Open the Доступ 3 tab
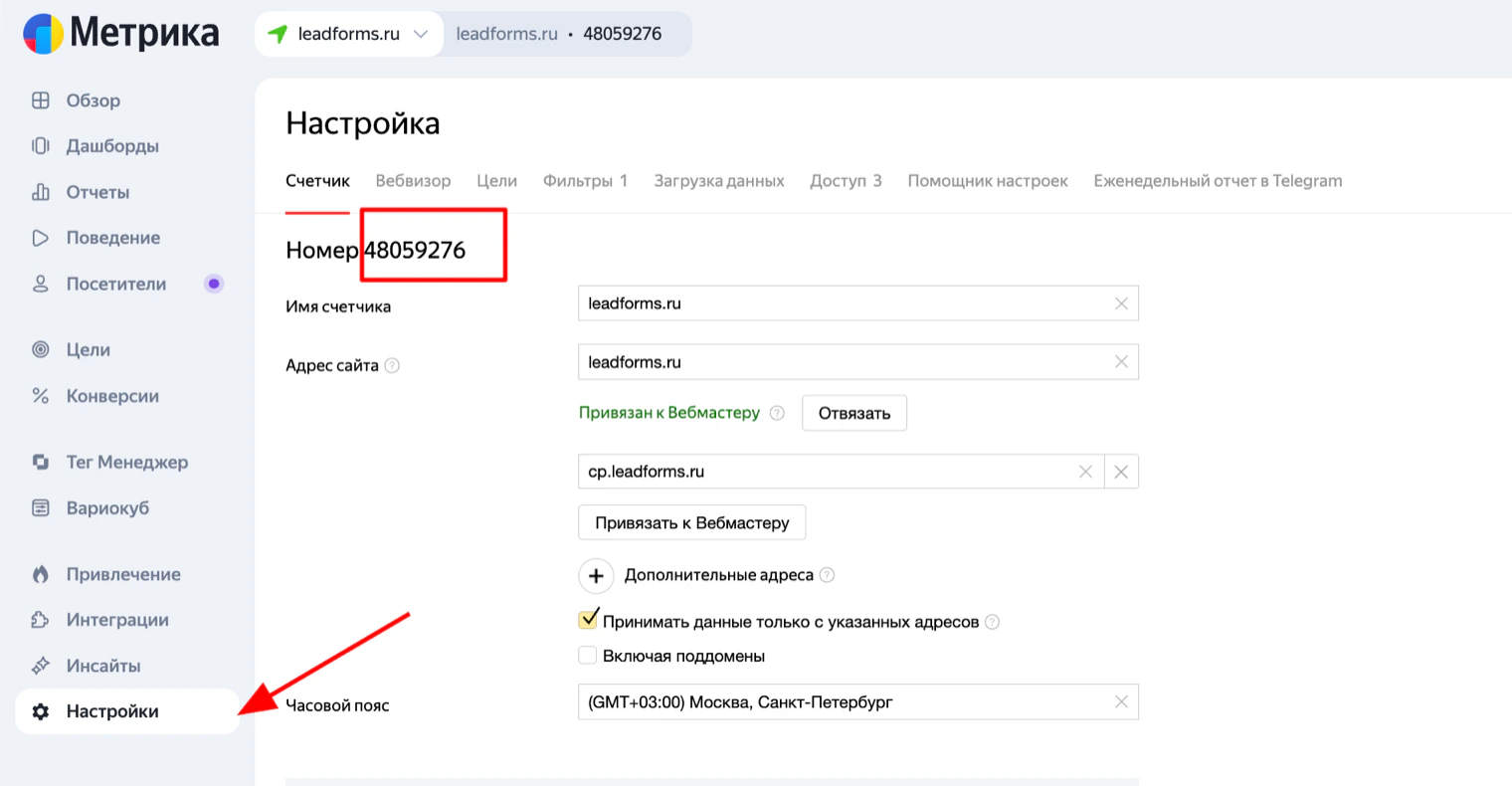The width and height of the screenshot is (1512, 786). click(846, 181)
